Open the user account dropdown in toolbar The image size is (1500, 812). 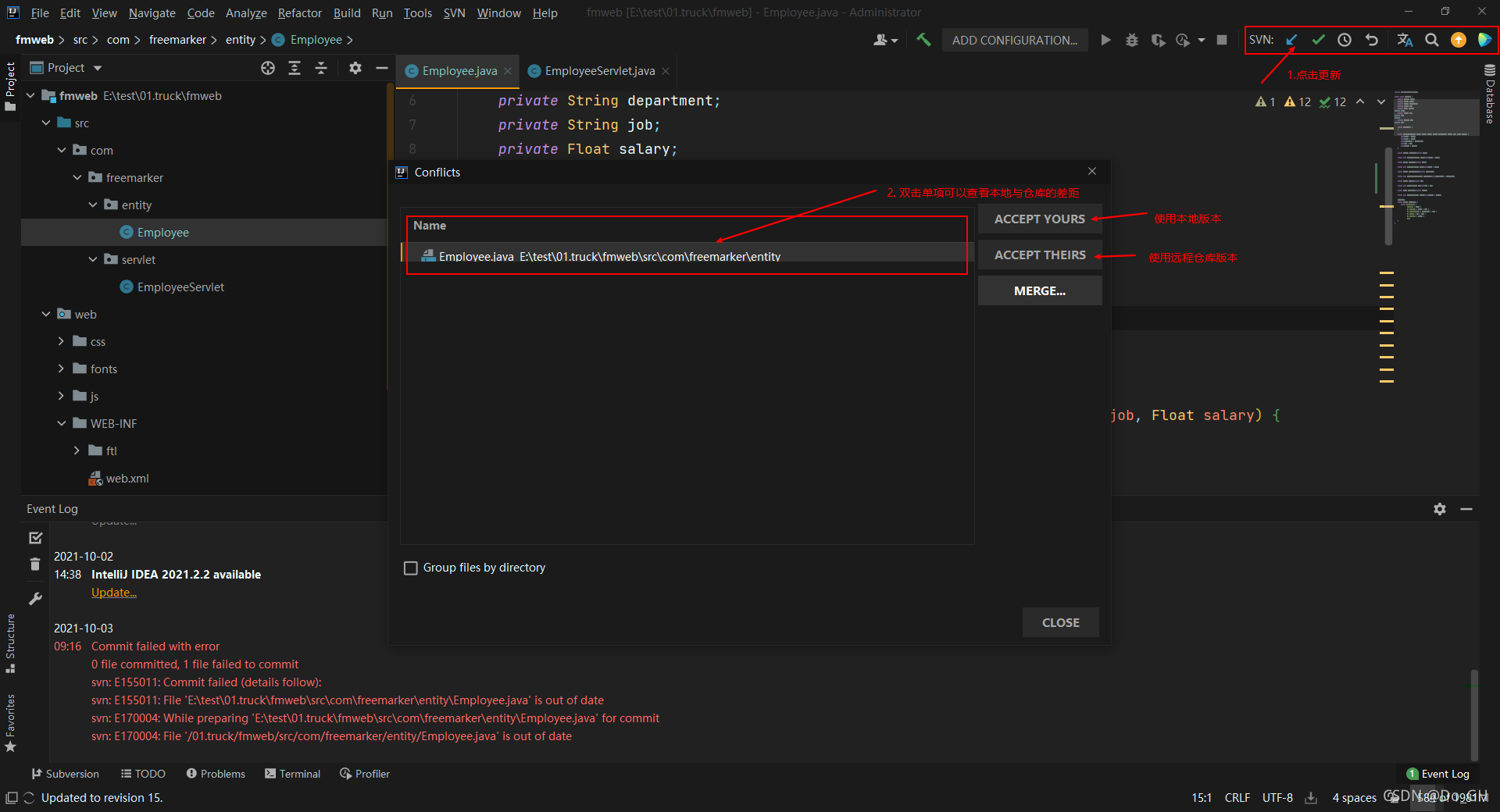click(x=885, y=40)
